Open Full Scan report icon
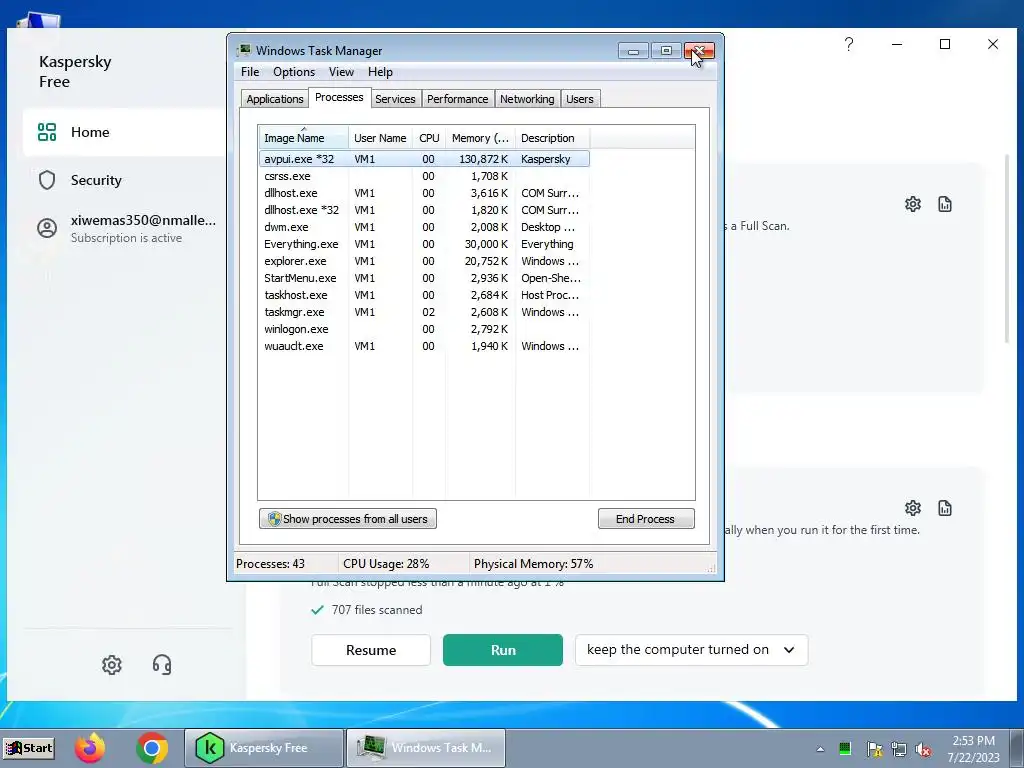Image resolution: width=1024 pixels, height=768 pixels. point(945,204)
